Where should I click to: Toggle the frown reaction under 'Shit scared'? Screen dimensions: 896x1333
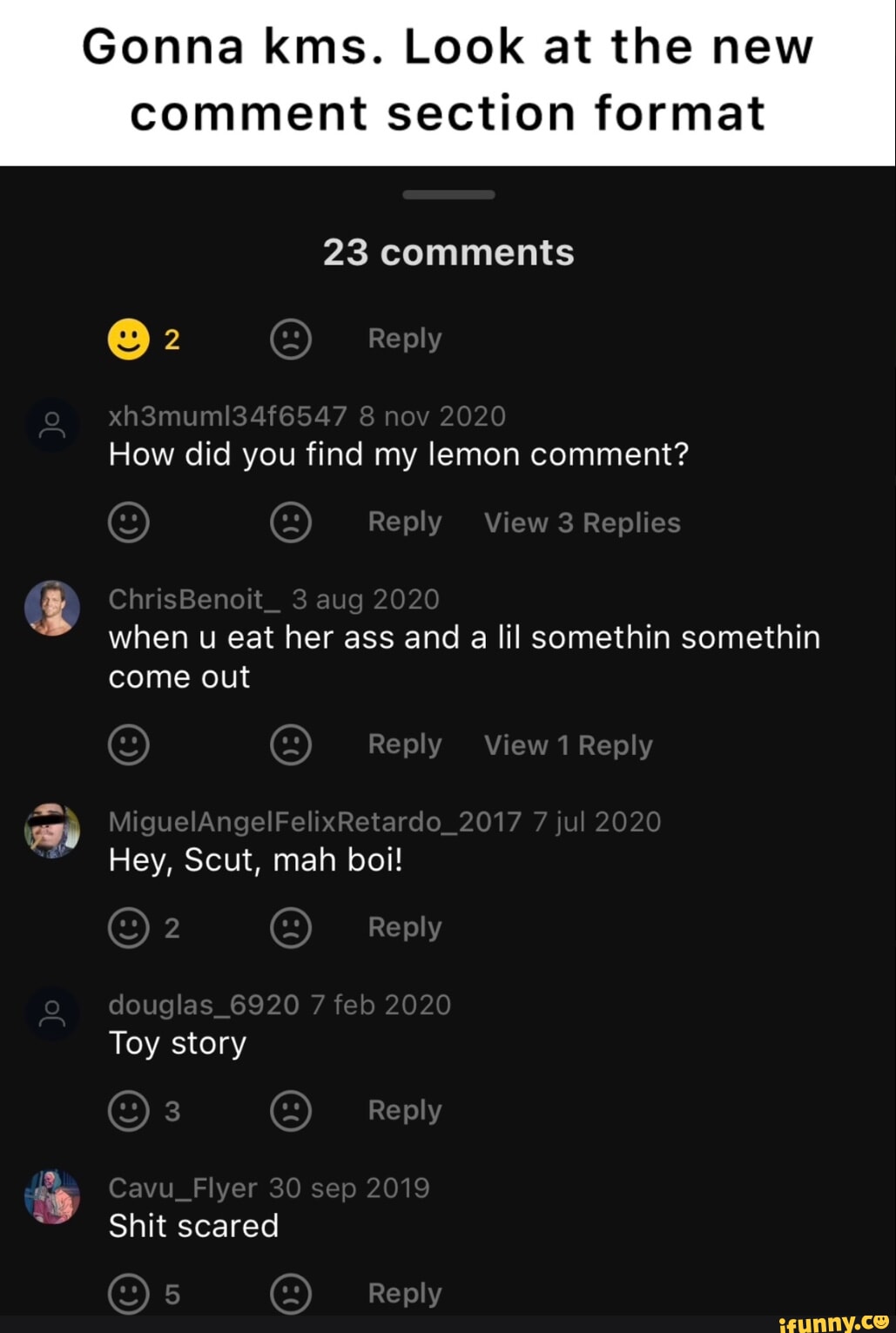coord(291,1295)
